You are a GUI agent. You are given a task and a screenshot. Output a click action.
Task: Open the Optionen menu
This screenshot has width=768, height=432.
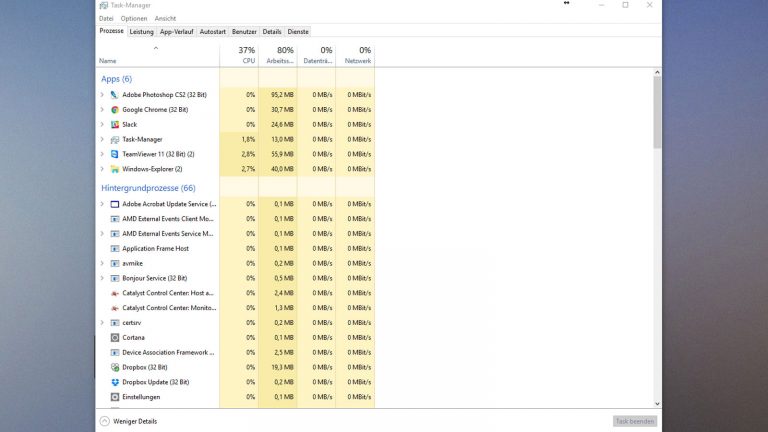(134, 18)
